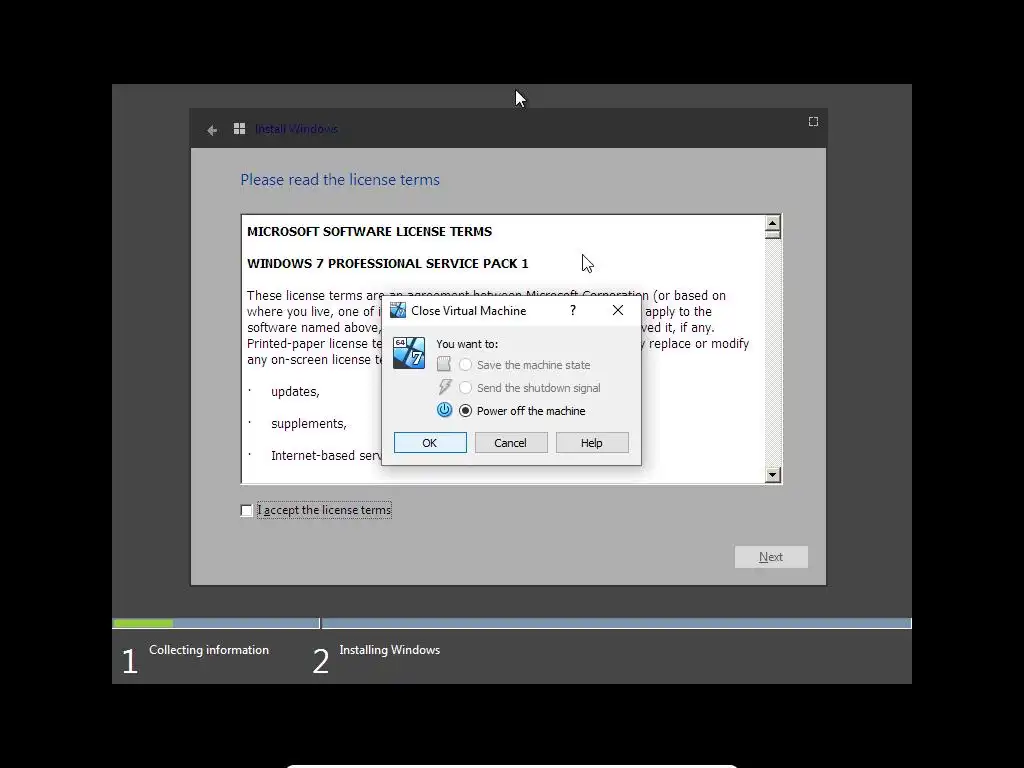
Task: Click the question mark help button in the dialog title bar
Action: pos(573,310)
